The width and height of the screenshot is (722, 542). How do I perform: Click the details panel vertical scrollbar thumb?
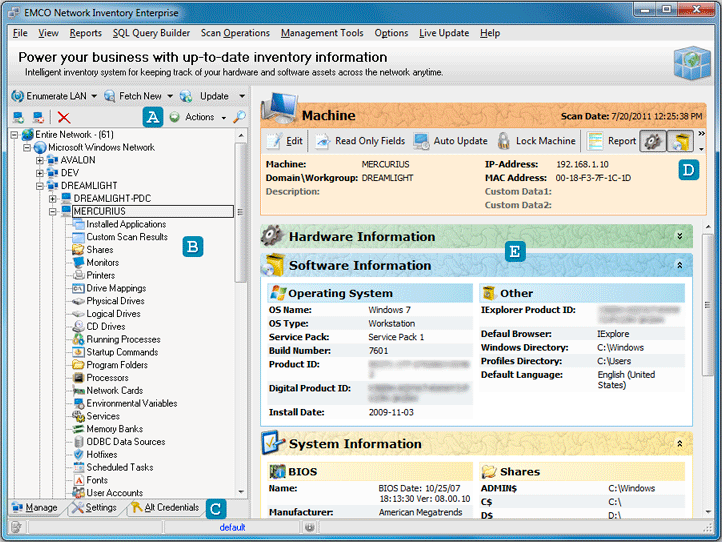(x=708, y=305)
